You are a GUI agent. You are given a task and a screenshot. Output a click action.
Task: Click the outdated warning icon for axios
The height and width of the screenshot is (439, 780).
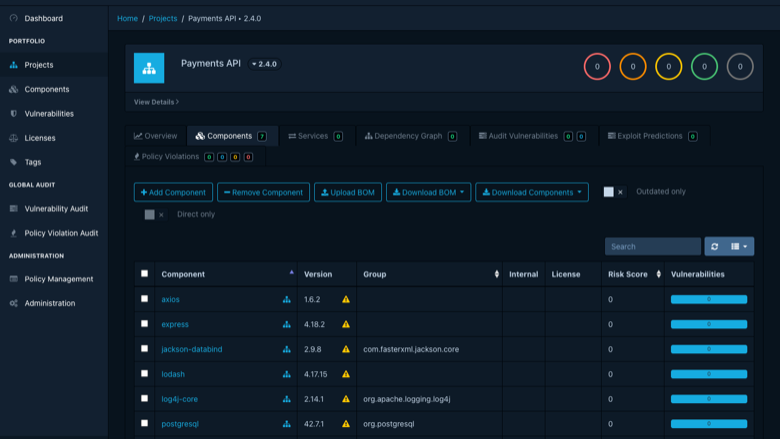tap(346, 299)
